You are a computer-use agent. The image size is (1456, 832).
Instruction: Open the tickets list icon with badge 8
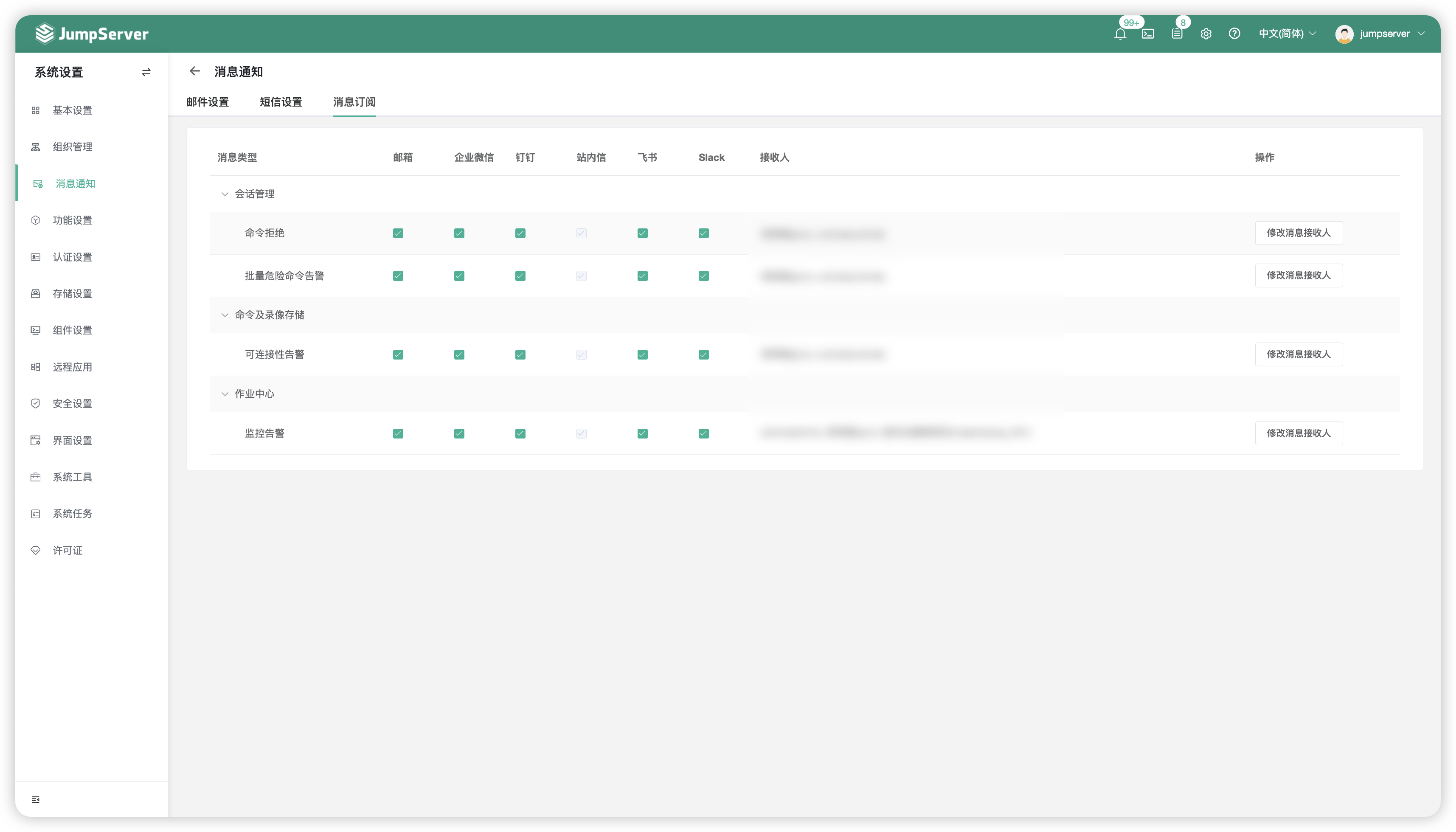point(1177,34)
